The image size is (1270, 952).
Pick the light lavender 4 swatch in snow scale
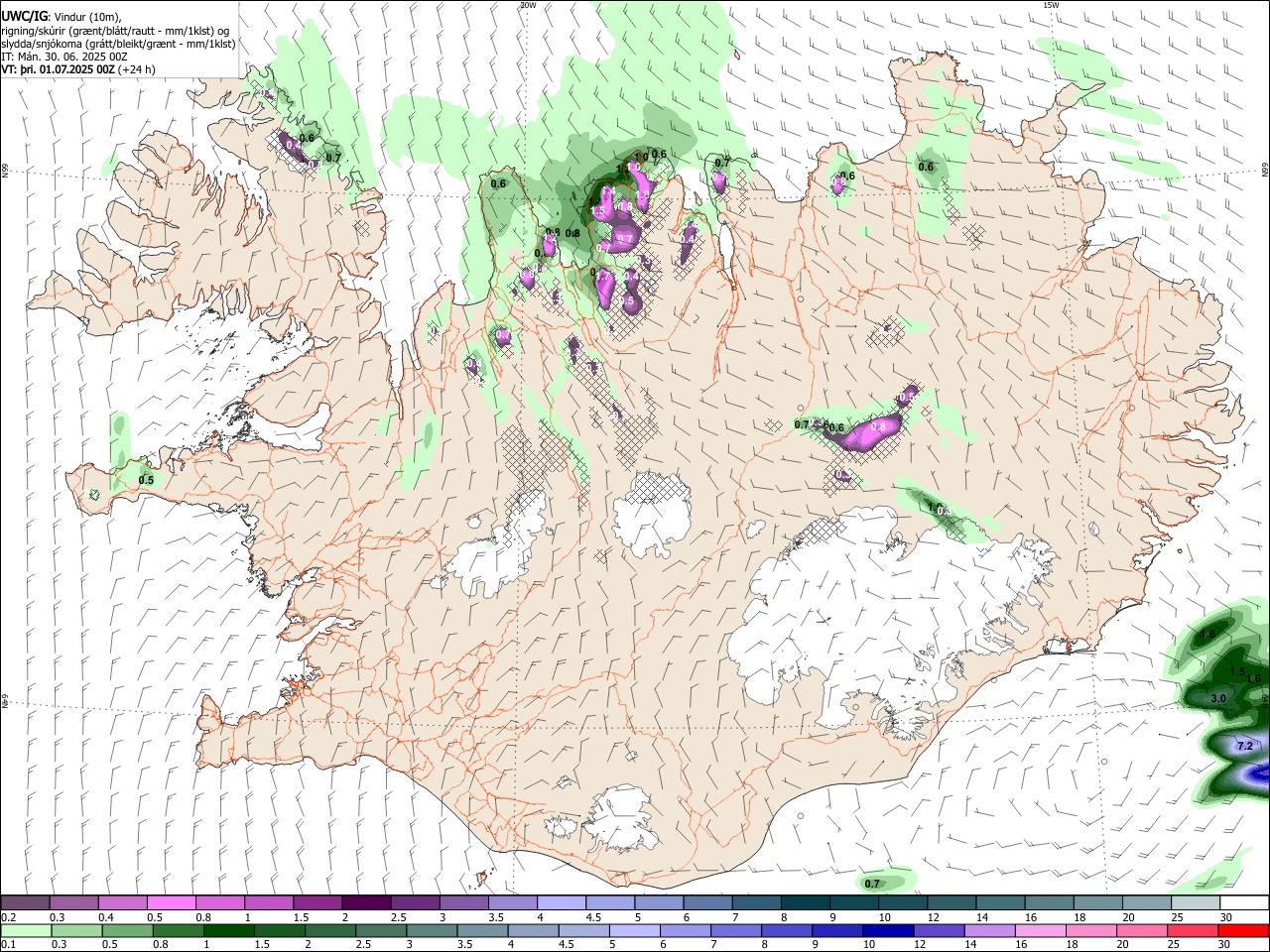click(x=562, y=902)
